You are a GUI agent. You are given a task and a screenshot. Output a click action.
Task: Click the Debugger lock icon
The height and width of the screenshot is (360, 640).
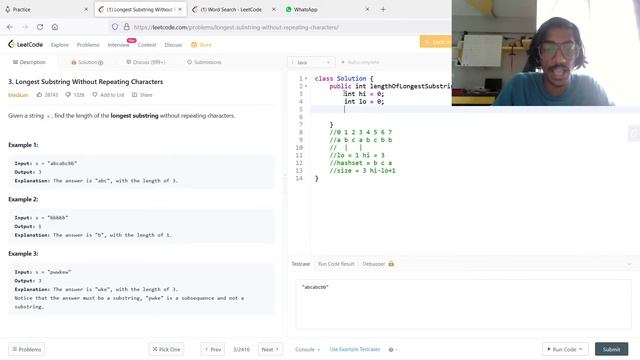coord(391,264)
